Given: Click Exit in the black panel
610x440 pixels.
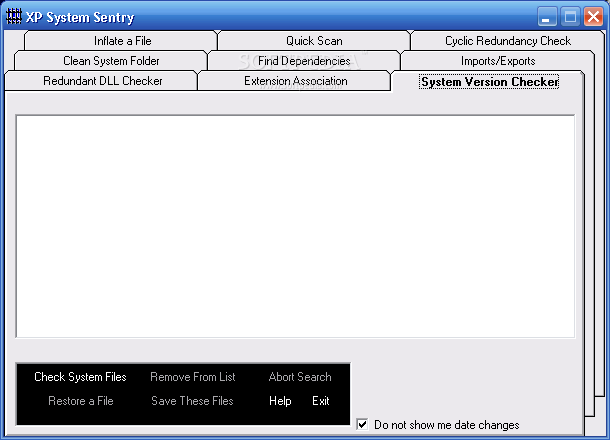Looking at the screenshot, I should [x=321, y=401].
